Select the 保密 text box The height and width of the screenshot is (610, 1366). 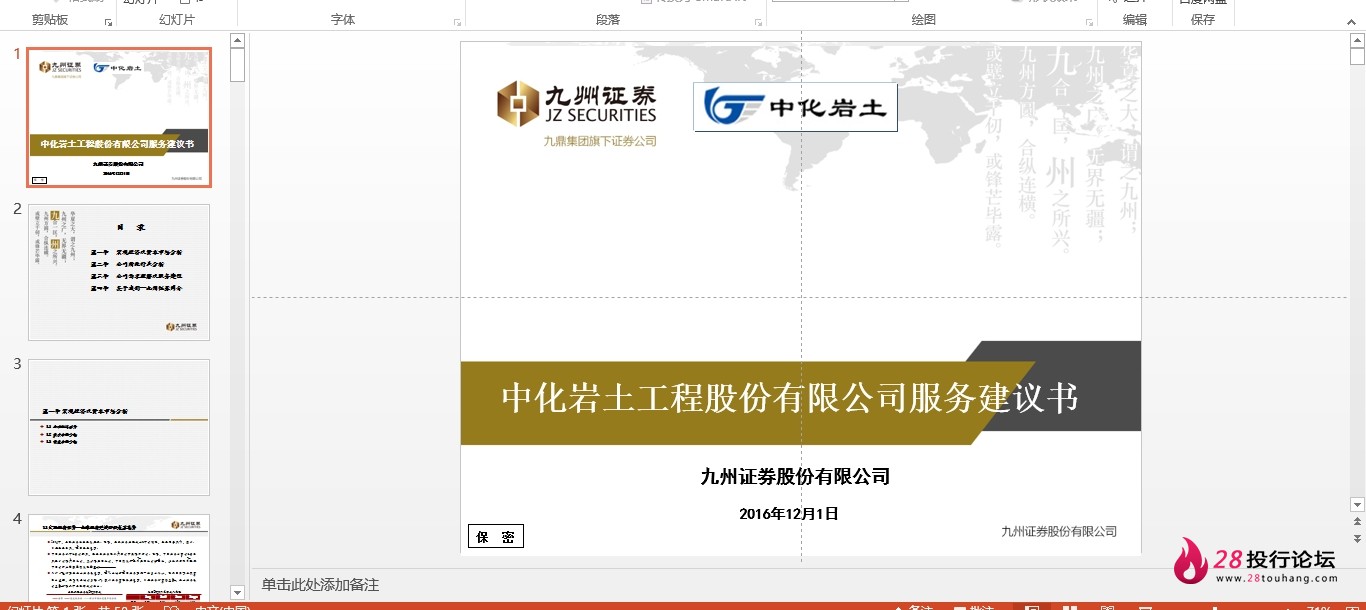pos(496,537)
